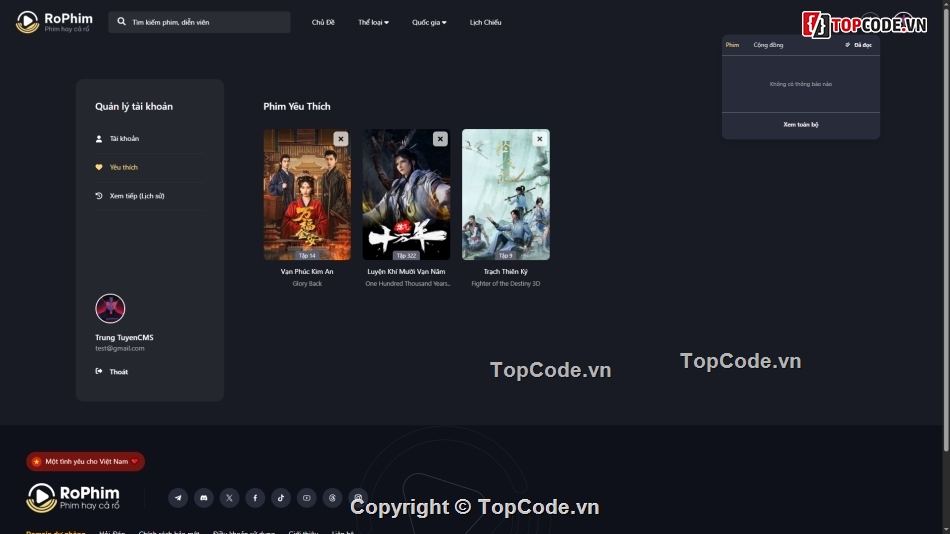Click the 'Trung TuyenCMS' username text

(x=124, y=338)
